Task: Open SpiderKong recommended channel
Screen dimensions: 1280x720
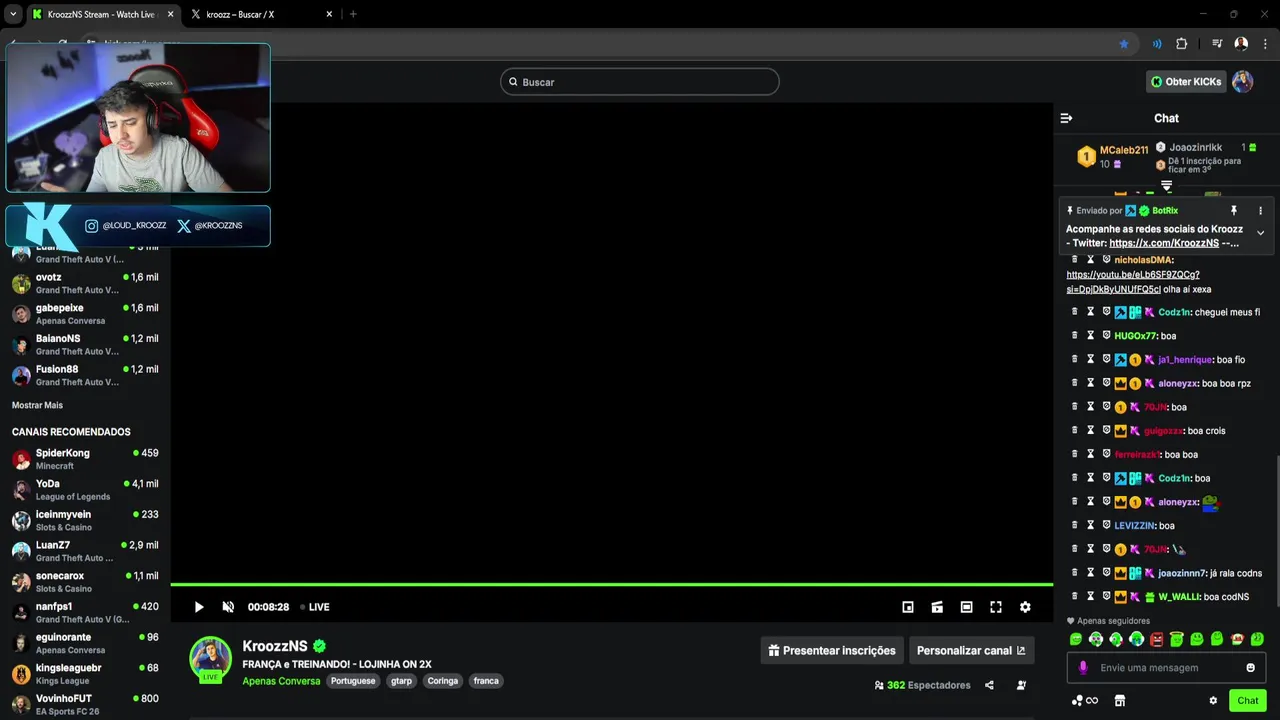Action: [x=85, y=459]
